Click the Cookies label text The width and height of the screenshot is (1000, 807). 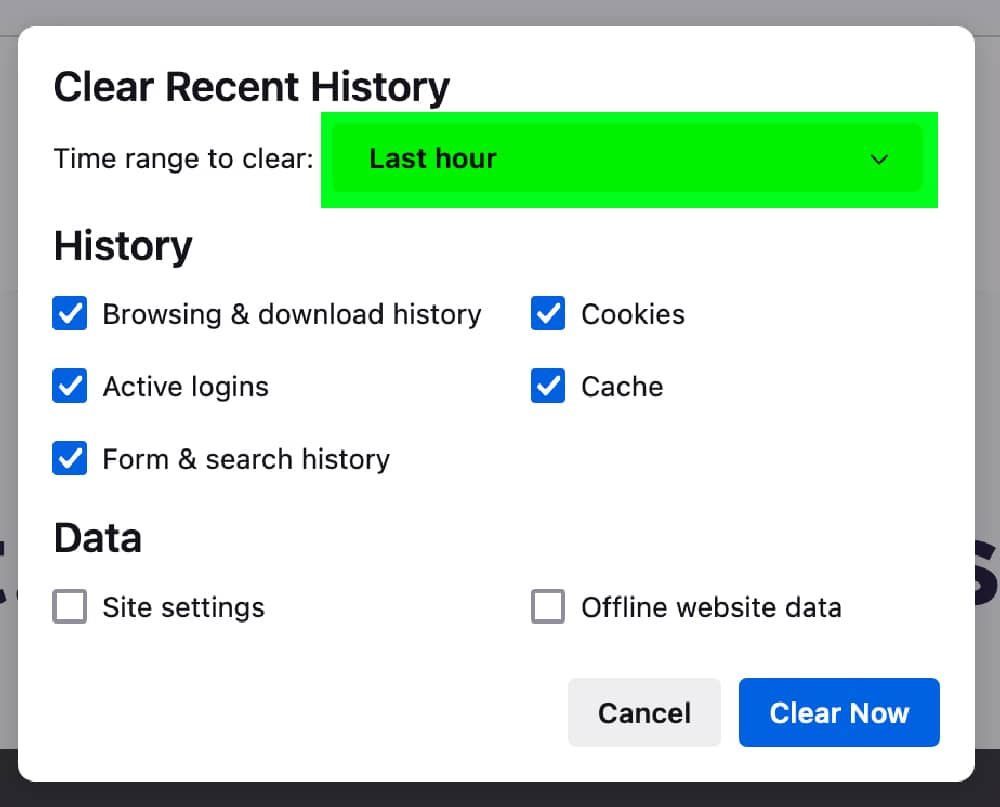click(633, 314)
